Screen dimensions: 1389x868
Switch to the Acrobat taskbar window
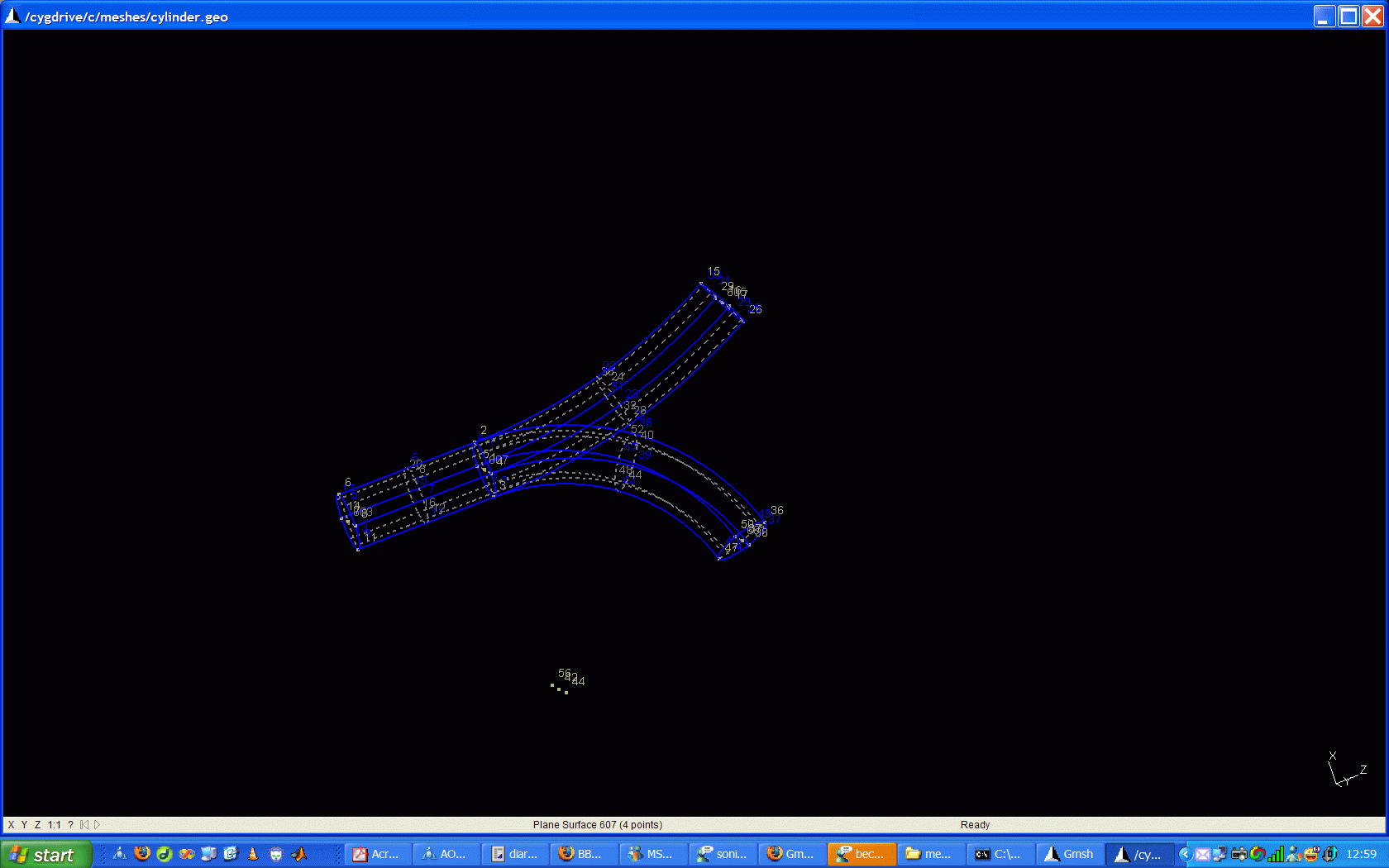tap(377, 854)
